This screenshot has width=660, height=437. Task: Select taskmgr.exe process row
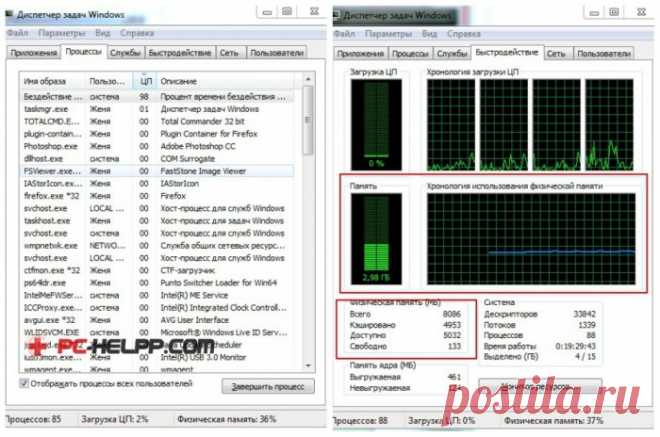157,109
